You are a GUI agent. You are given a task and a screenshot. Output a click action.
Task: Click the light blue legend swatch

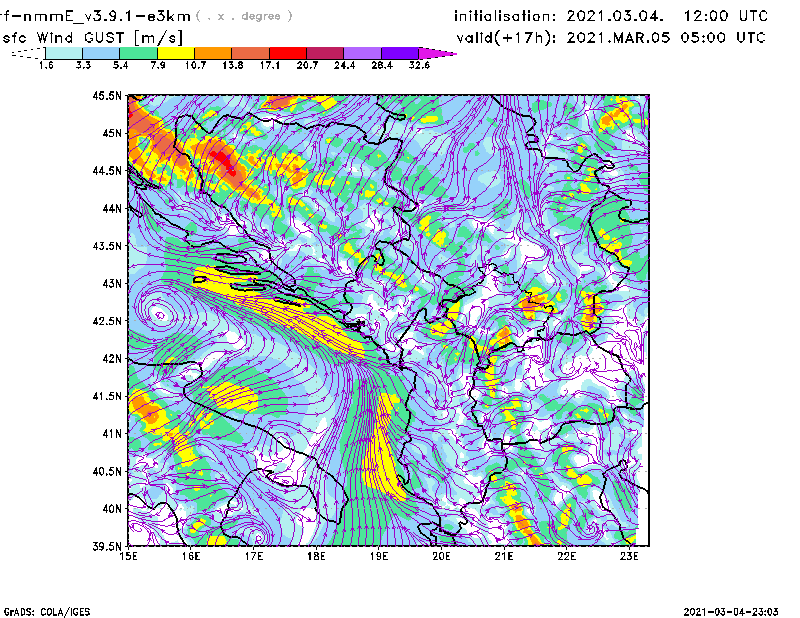(101, 53)
